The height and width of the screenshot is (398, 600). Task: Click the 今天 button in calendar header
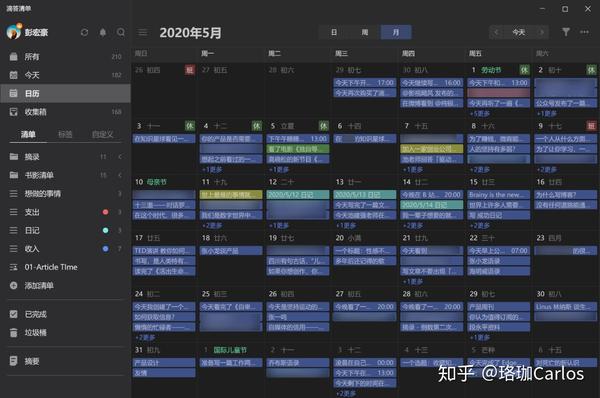pyautogui.click(x=518, y=33)
